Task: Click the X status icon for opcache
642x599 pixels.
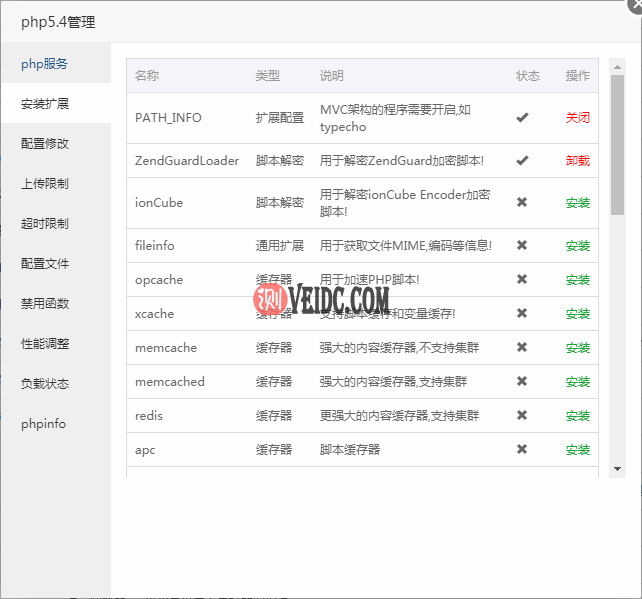Action: coord(522,280)
